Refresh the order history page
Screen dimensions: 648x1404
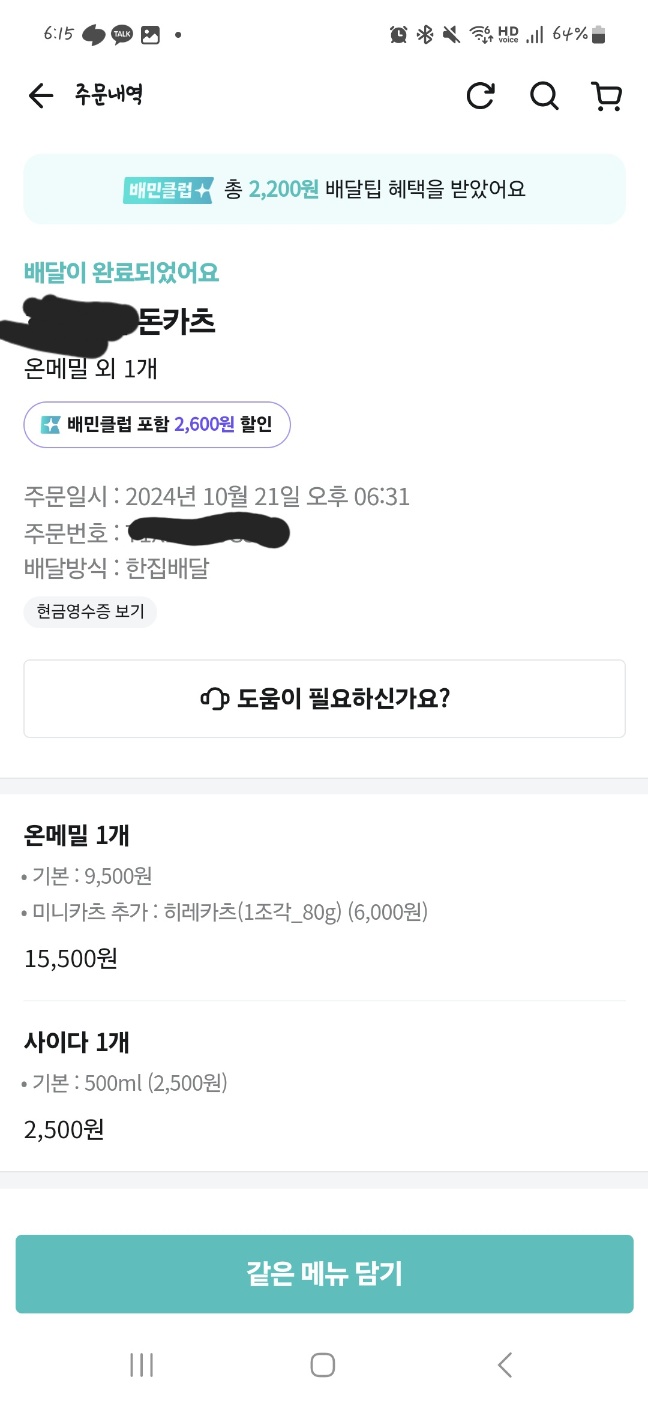pos(481,96)
